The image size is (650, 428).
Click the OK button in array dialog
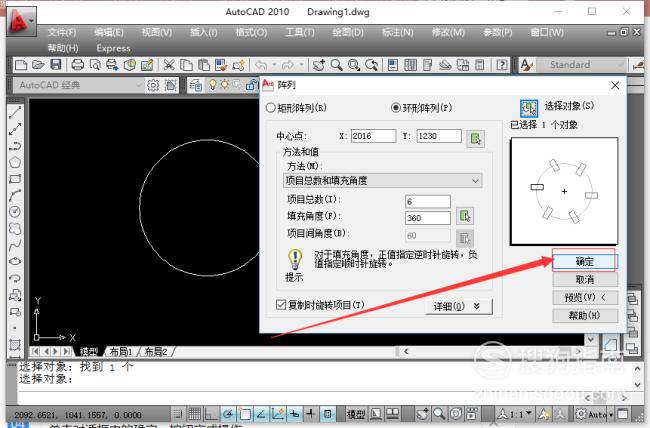point(585,261)
